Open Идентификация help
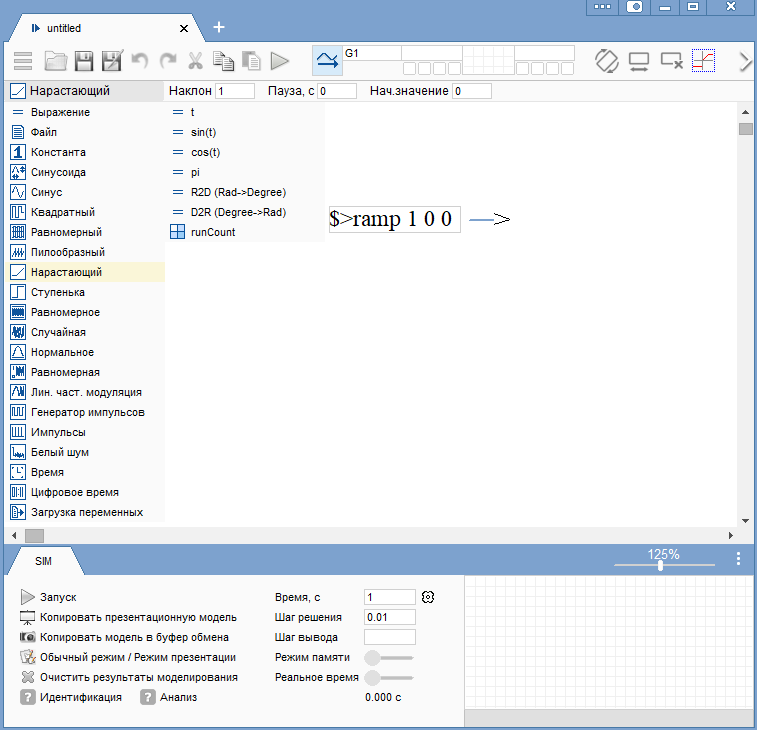The height and width of the screenshot is (730, 757). click(71, 697)
